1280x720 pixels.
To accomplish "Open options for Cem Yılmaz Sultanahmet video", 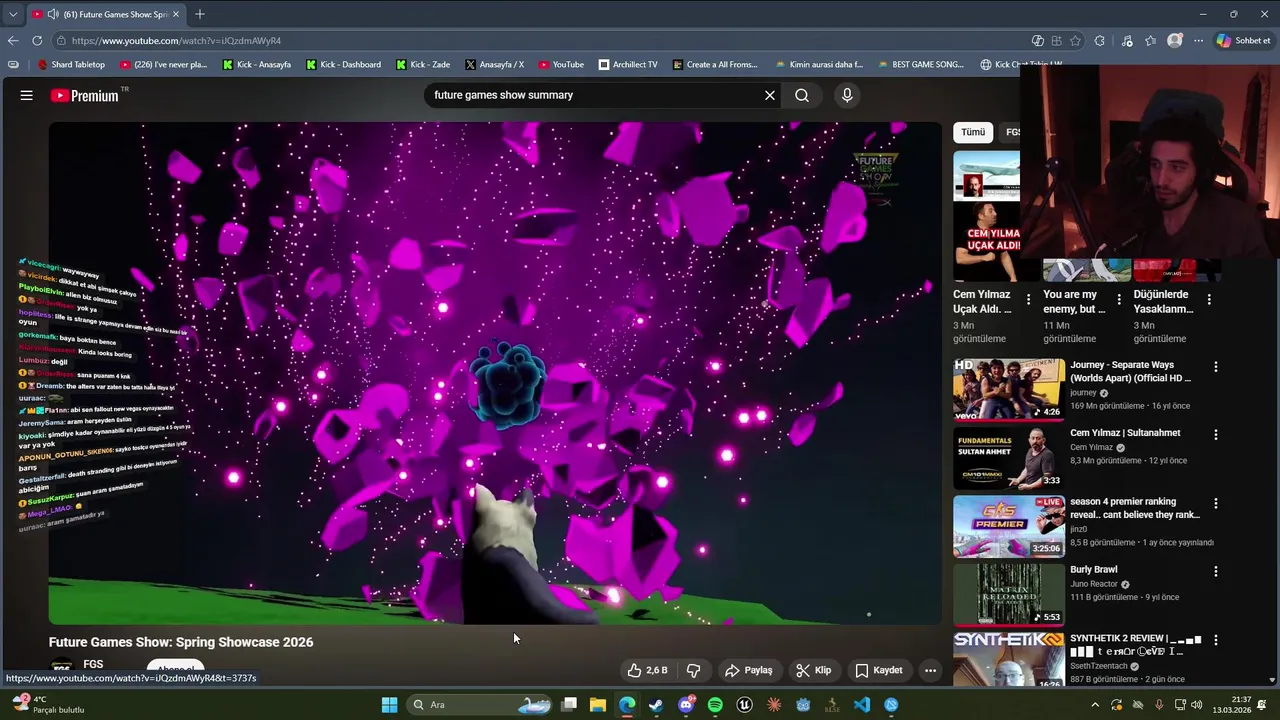I will 1216,435.
